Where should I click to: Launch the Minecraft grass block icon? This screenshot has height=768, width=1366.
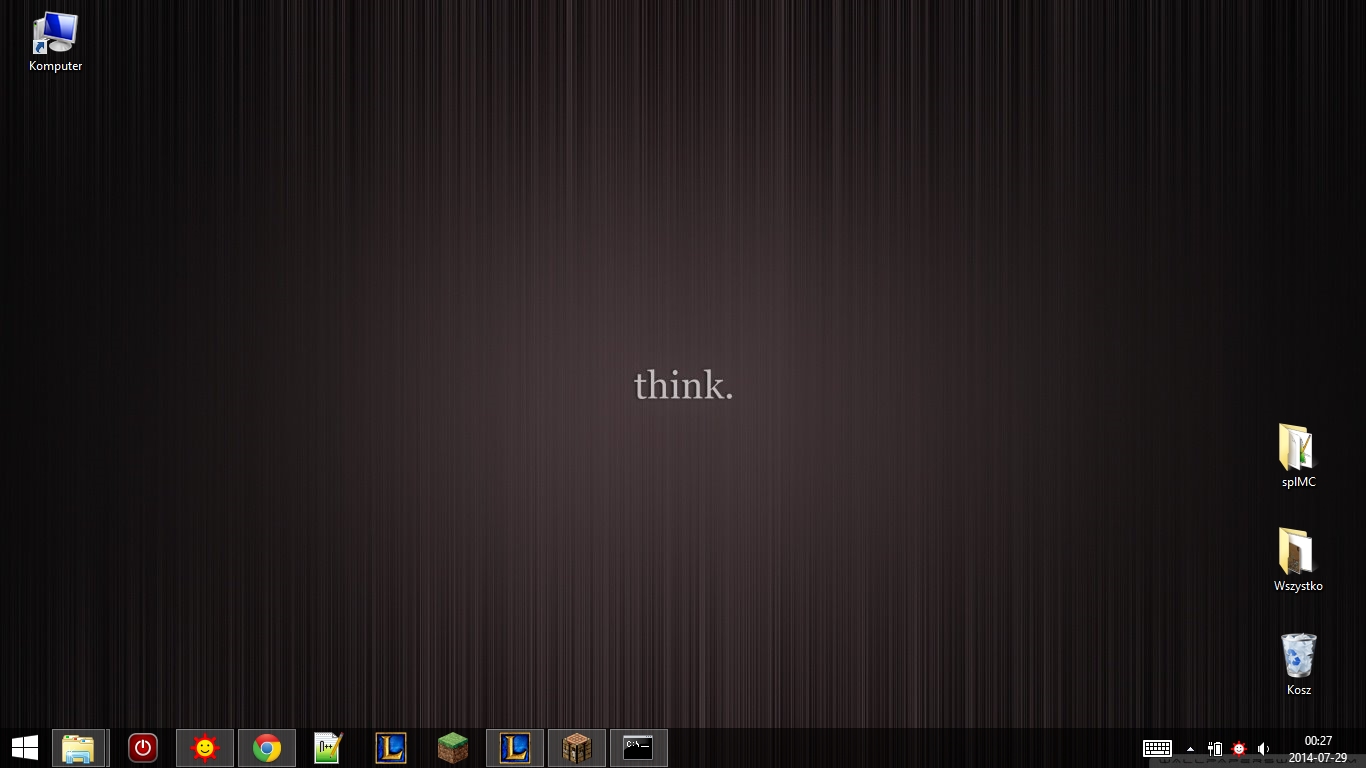[453, 748]
